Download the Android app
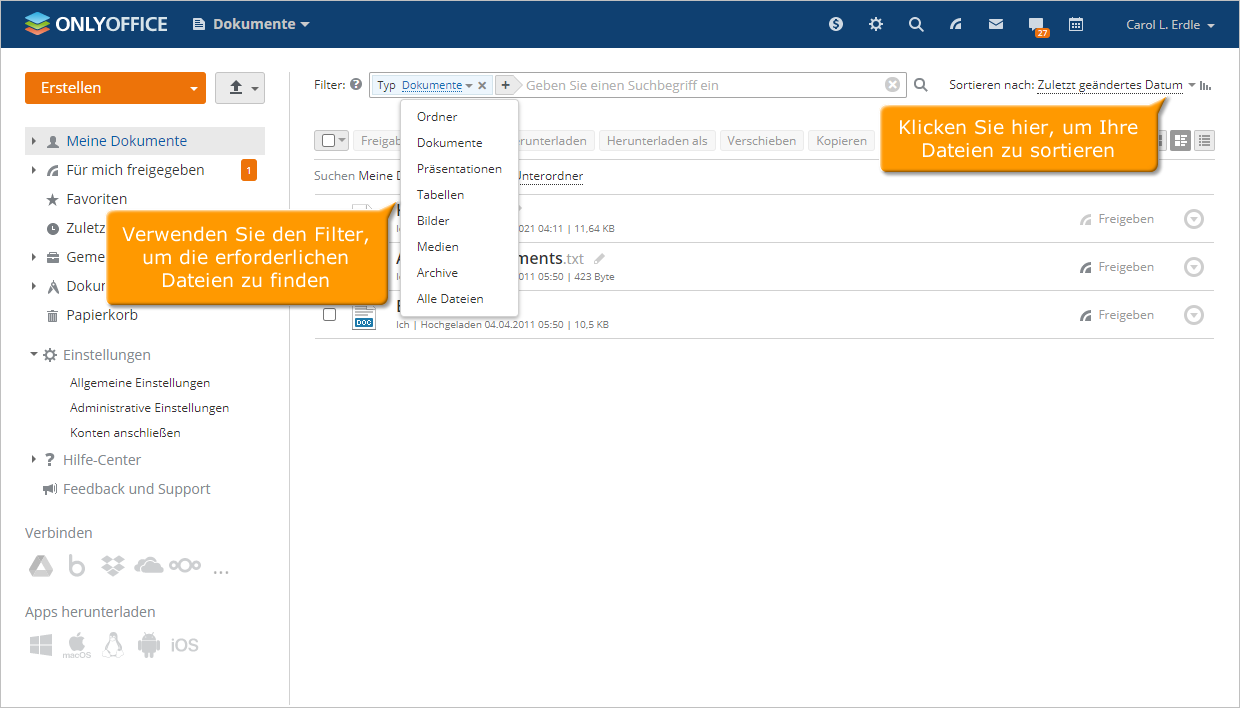The image size is (1240, 708). 149,646
